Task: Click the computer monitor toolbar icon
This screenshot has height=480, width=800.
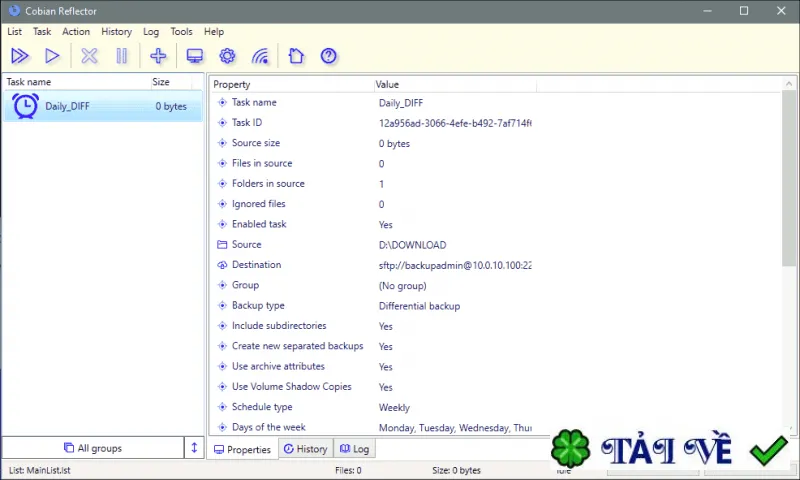Action: pos(194,56)
